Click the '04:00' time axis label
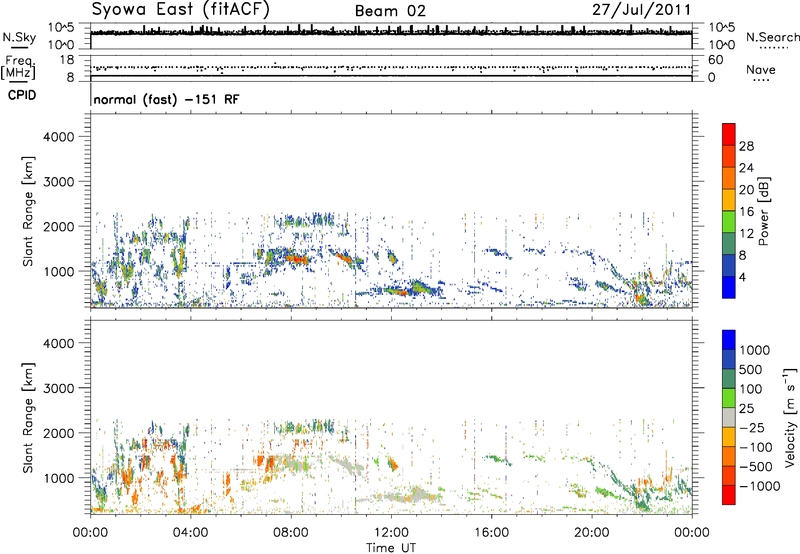 pyautogui.click(x=190, y=533)
